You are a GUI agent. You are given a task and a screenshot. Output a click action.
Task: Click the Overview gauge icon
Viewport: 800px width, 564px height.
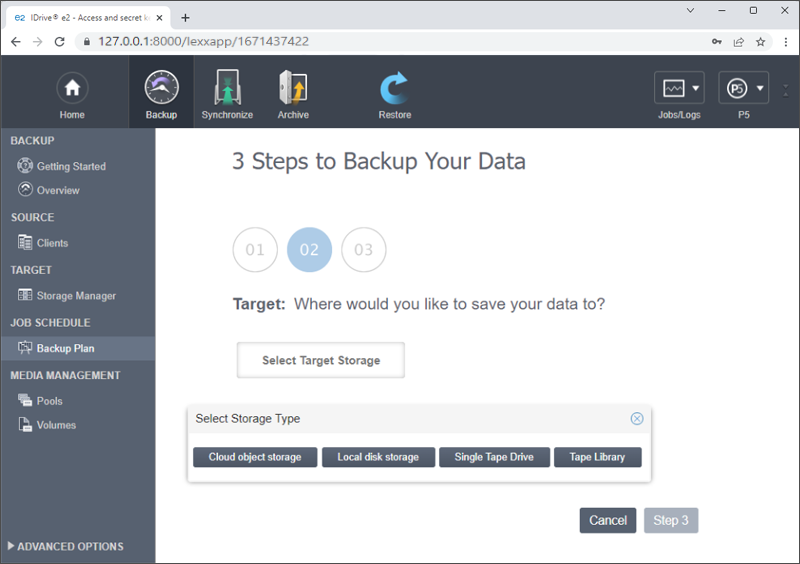(x=25, y=189)
